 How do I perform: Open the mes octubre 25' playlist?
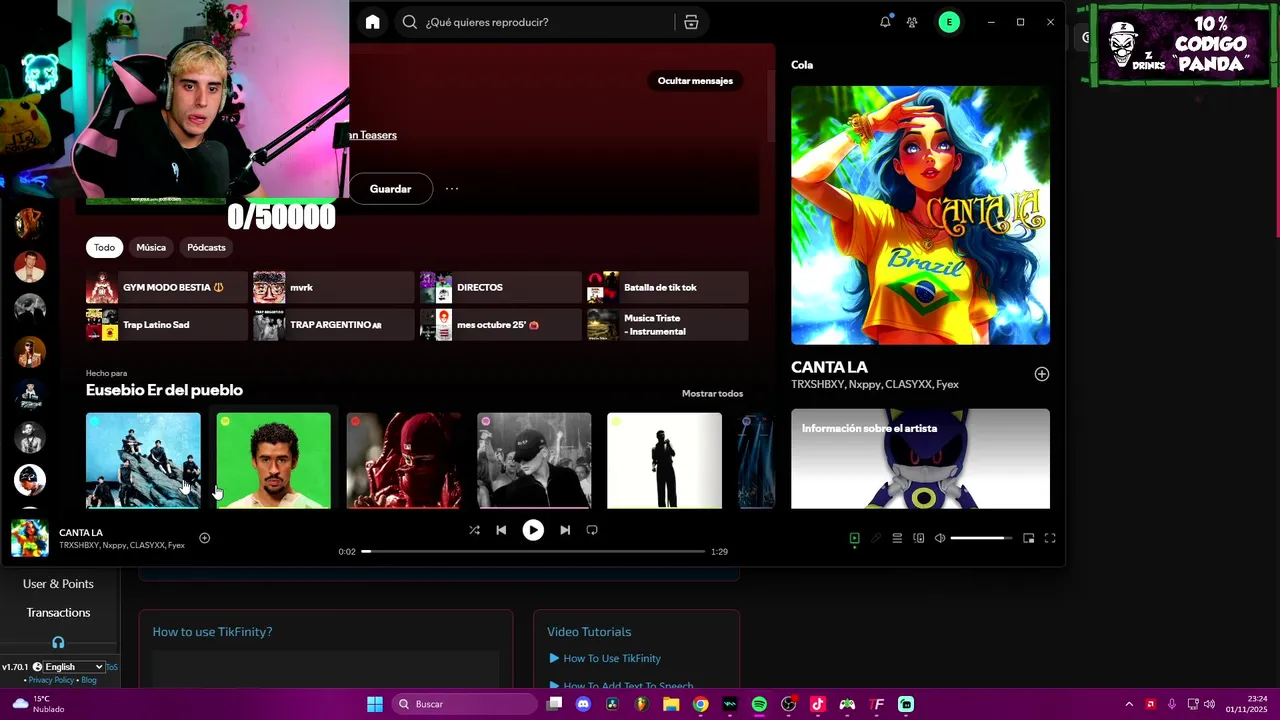[500, 324]
